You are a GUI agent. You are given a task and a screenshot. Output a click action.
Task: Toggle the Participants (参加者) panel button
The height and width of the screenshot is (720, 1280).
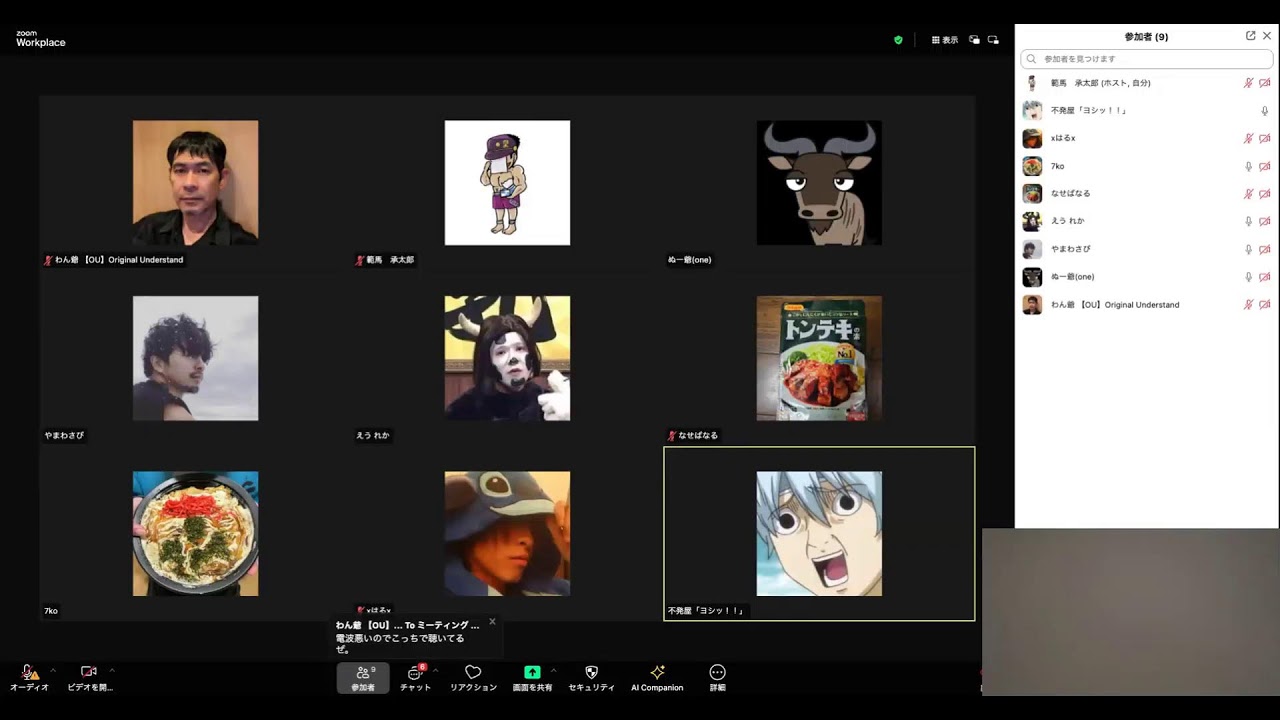pos(363,677)
